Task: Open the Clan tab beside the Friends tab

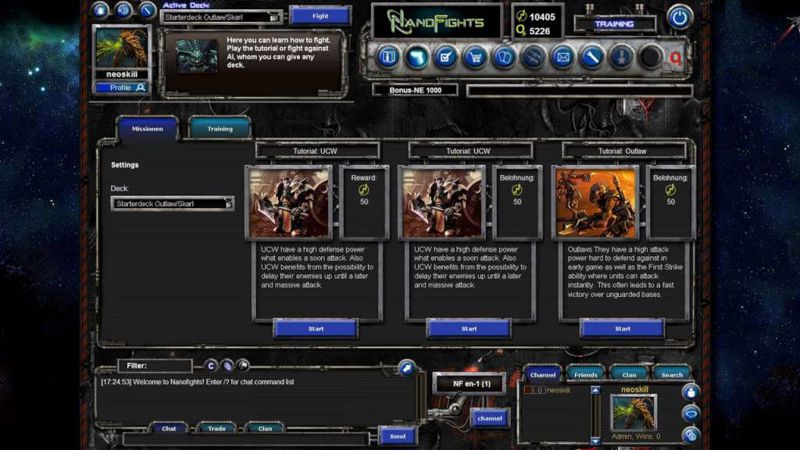Action: click(629, 374)
